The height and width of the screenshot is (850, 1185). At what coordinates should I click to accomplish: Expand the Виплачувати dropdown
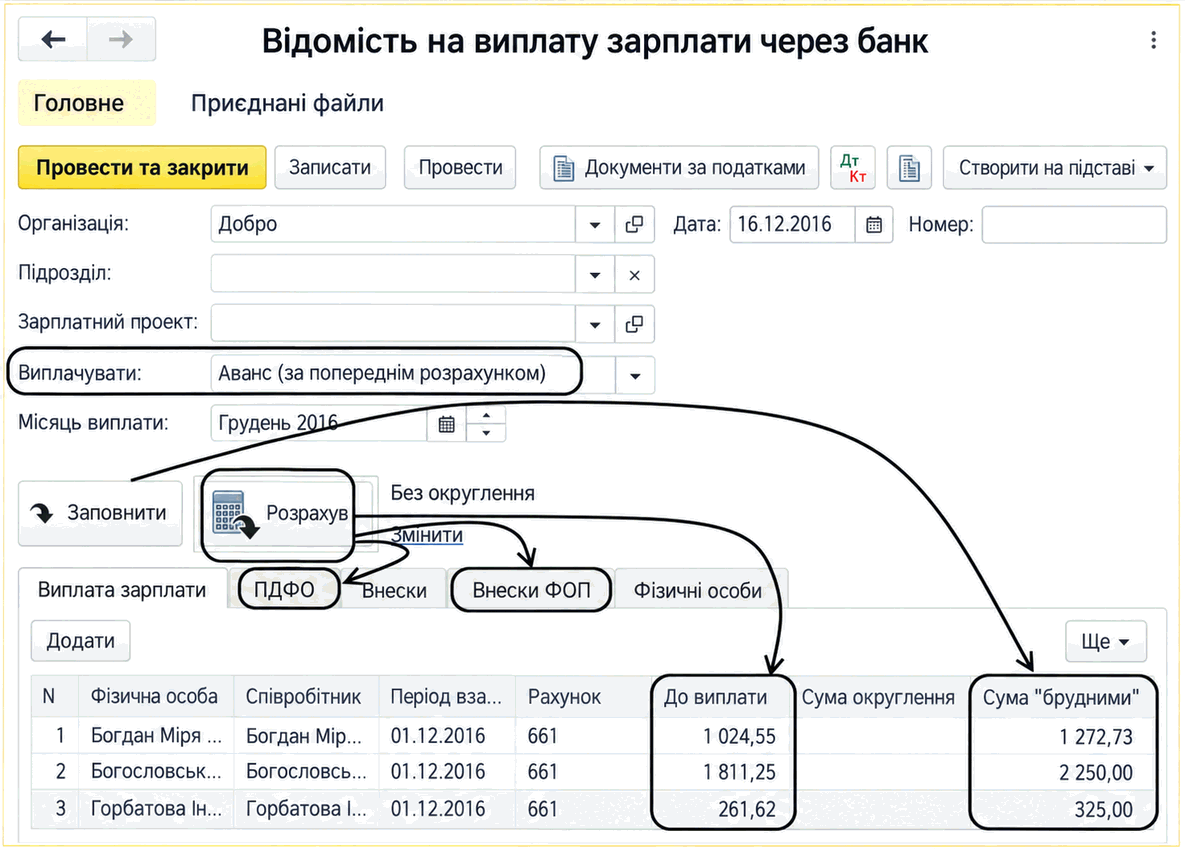click(635, 375)
